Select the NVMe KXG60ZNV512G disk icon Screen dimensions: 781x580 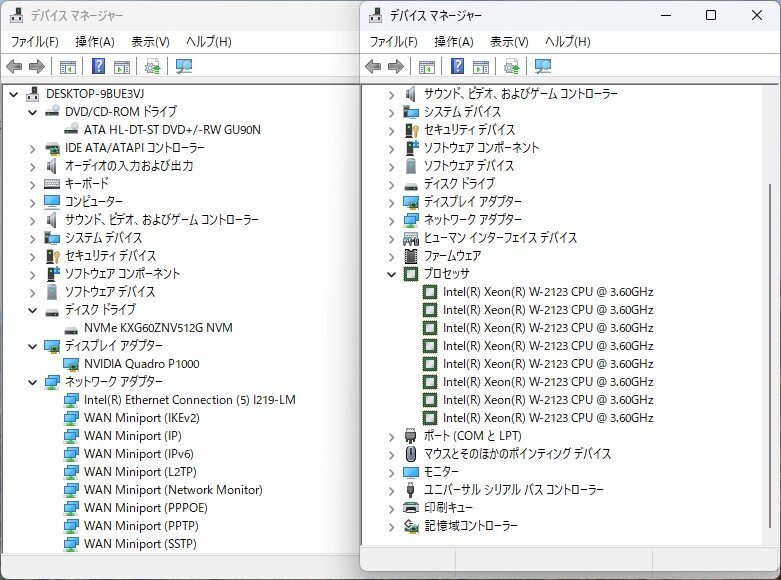click(71, 329)
